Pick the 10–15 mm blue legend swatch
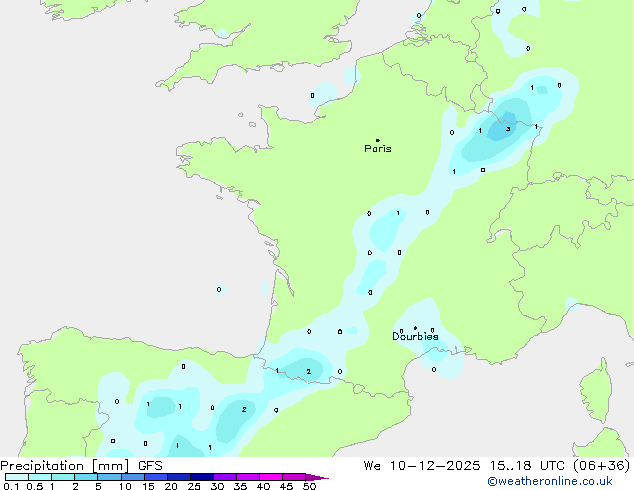Screen dimensions: 634x490 click(x=132, y=477)
